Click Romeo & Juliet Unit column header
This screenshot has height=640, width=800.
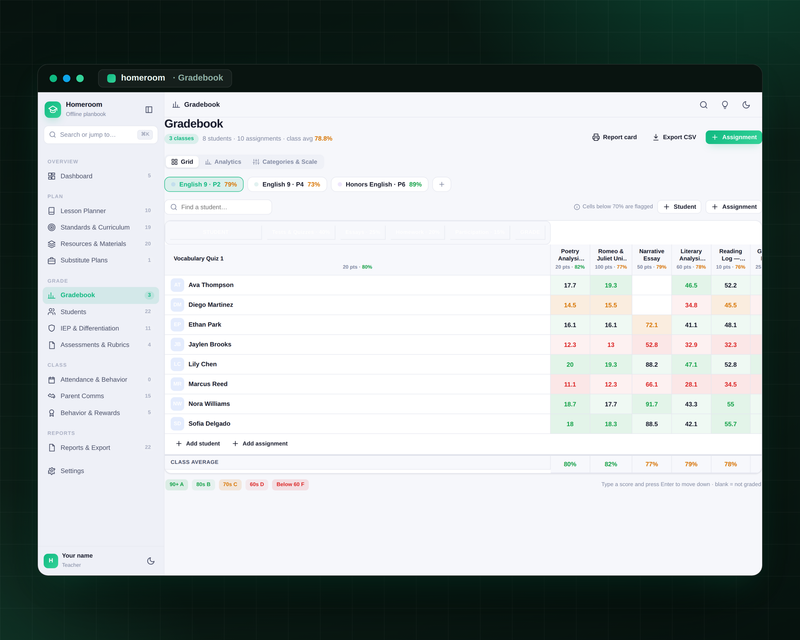(x=611, y=259)
